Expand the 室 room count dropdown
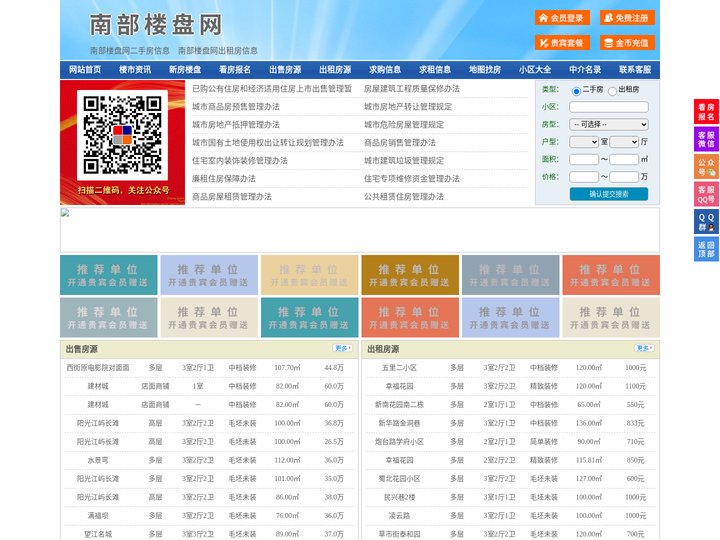The height and width of the screenshot is (540, 720). (584, 142)
